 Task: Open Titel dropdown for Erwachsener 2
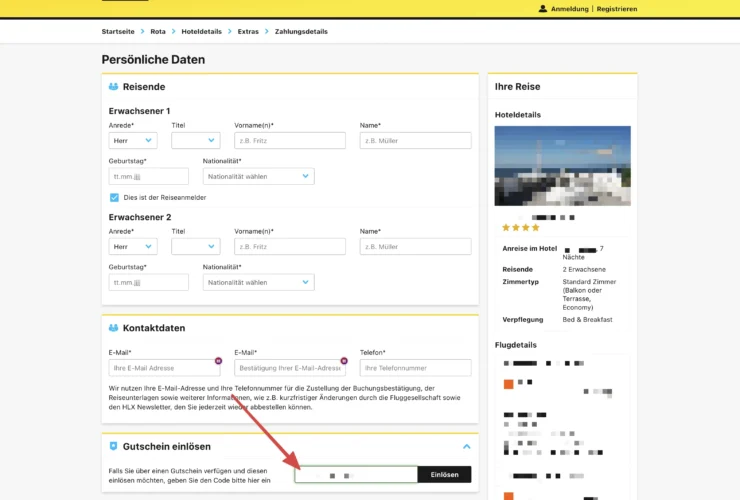pyautogui.click(x=195, y=246)
